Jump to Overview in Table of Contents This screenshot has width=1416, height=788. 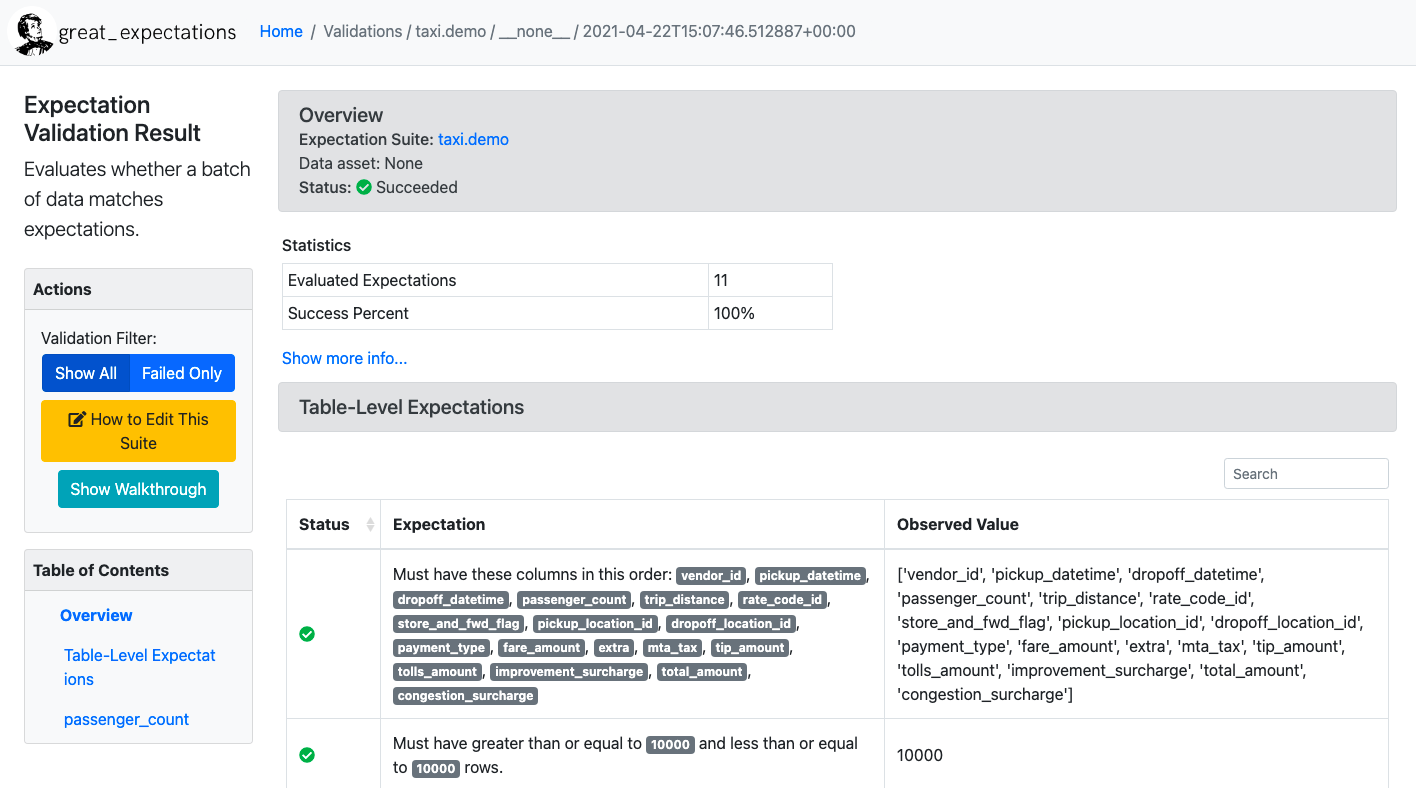tap(96, 615)
